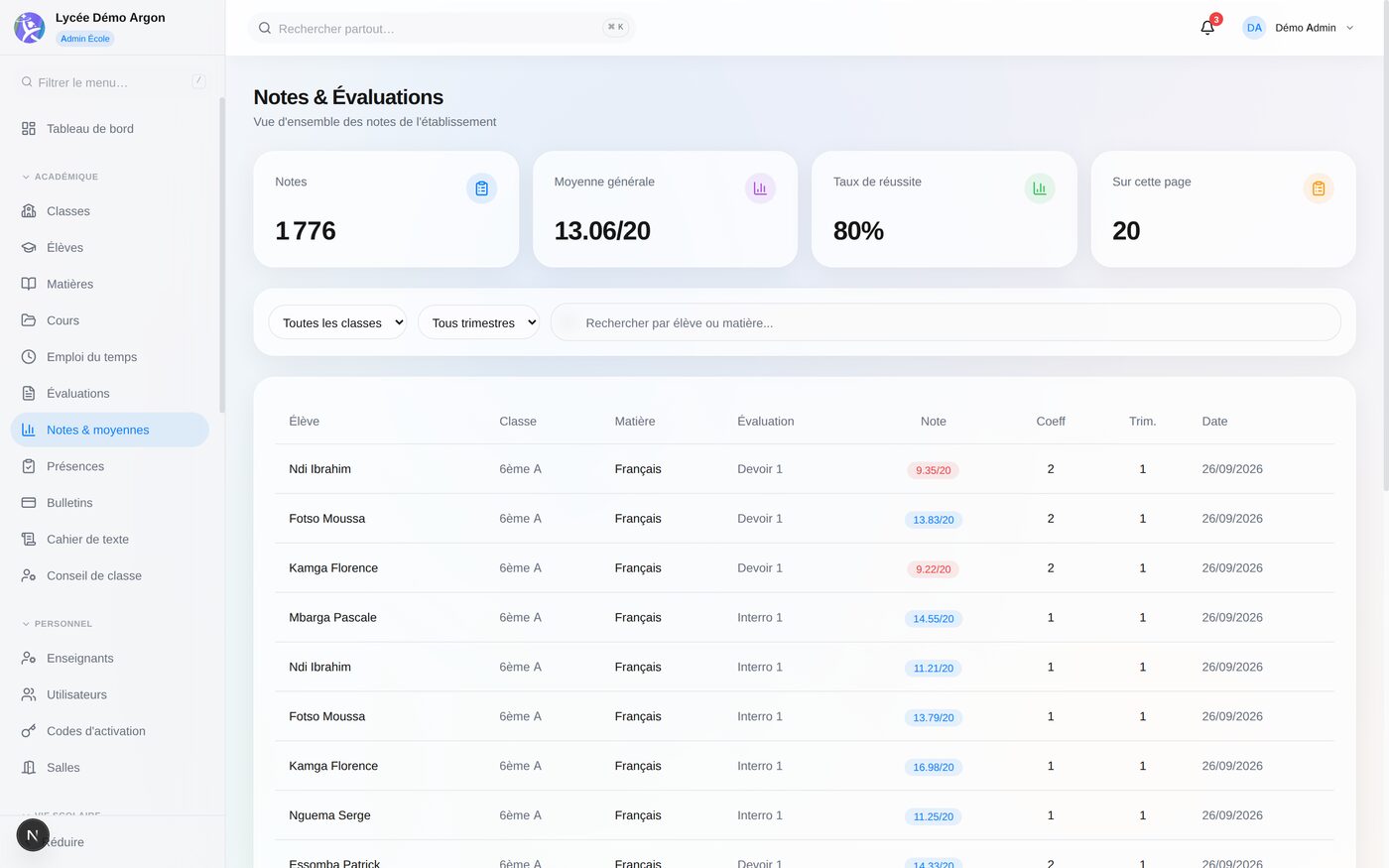The image size is (1389, 868).
Task: Click the search magnifier icon in top bar
Action: [265, 28]
